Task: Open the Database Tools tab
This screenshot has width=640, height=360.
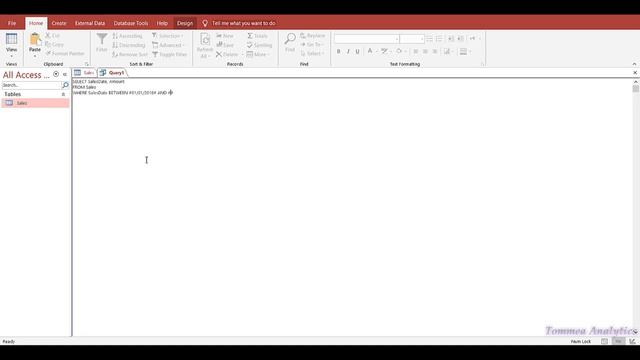Action: (x=131, y=23)
